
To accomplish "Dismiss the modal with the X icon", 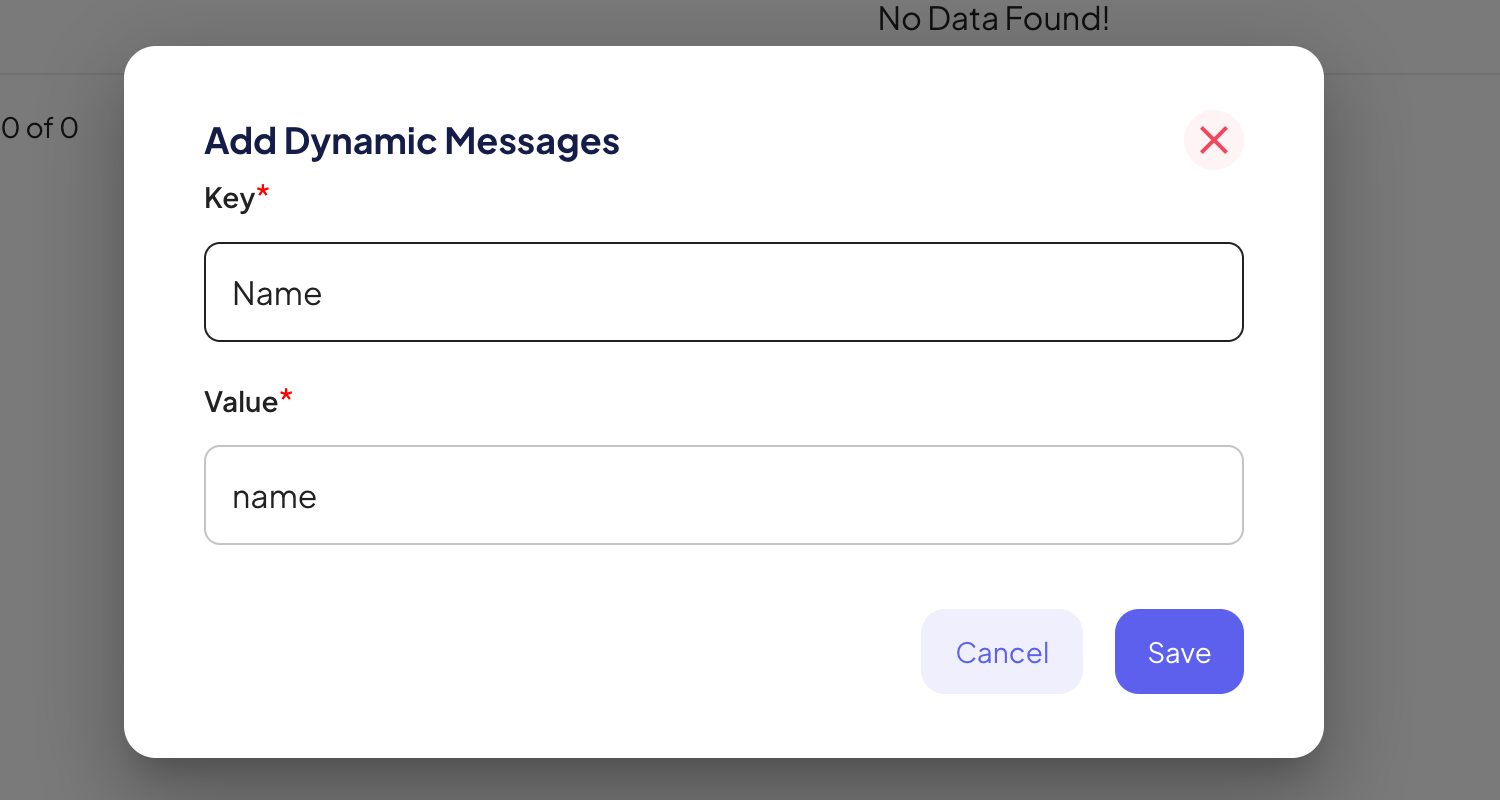I will (x=1213, y=140).
